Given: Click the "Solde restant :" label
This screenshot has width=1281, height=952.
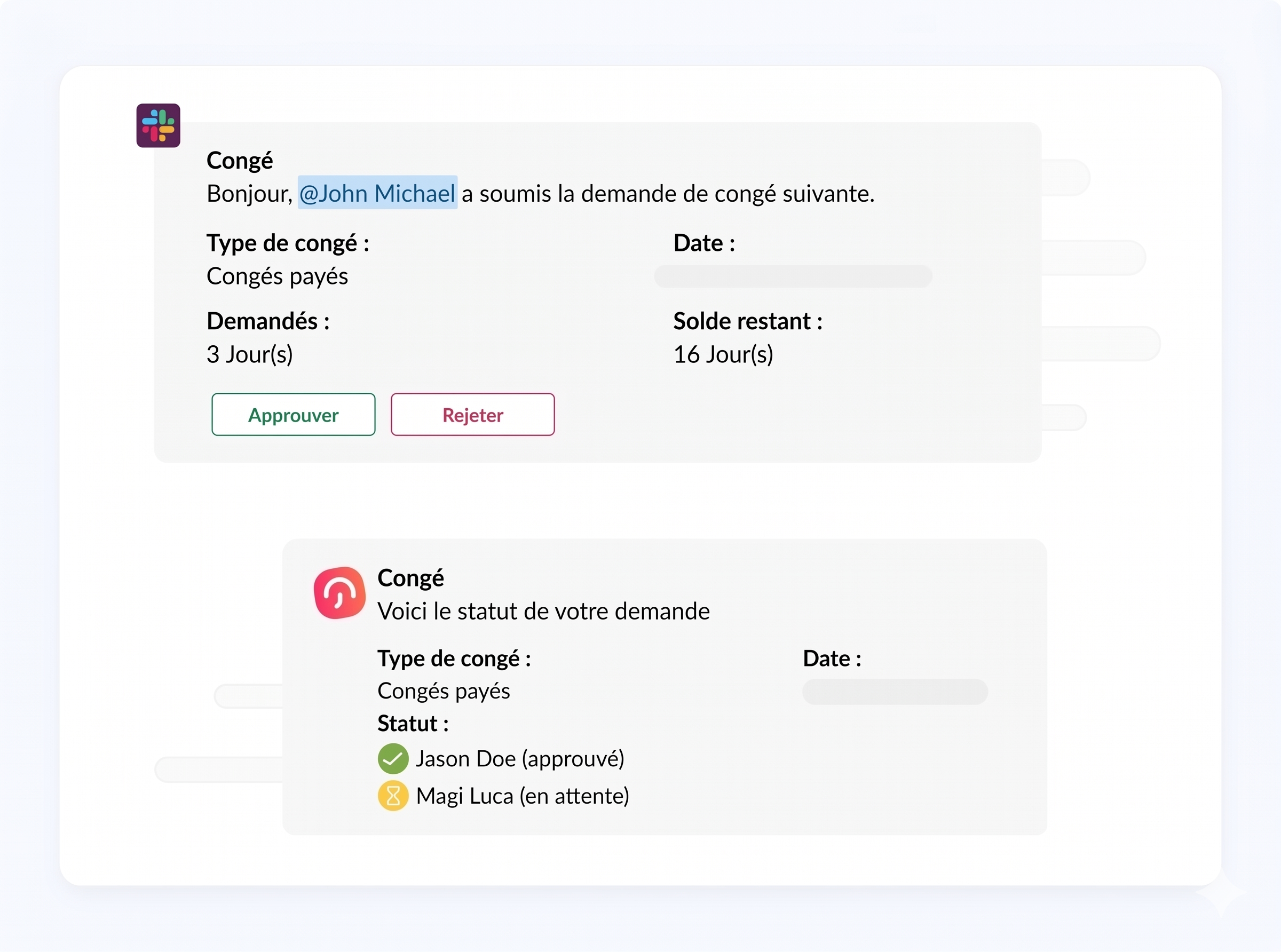Looking at the screenshot, I should click(747, 321).
